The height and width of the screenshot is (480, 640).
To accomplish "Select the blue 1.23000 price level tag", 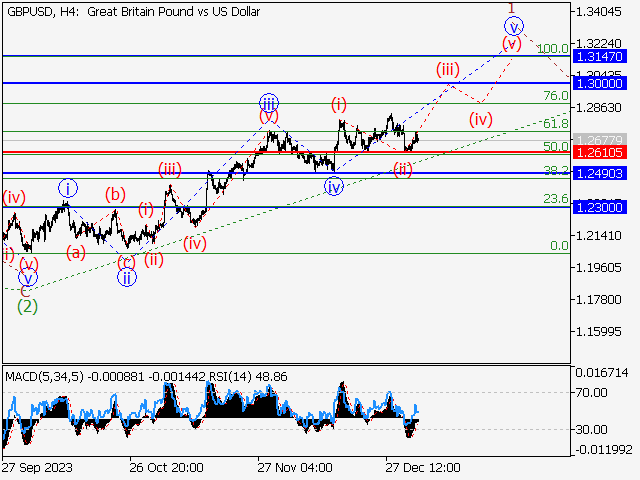I will [x=600, y=207].
